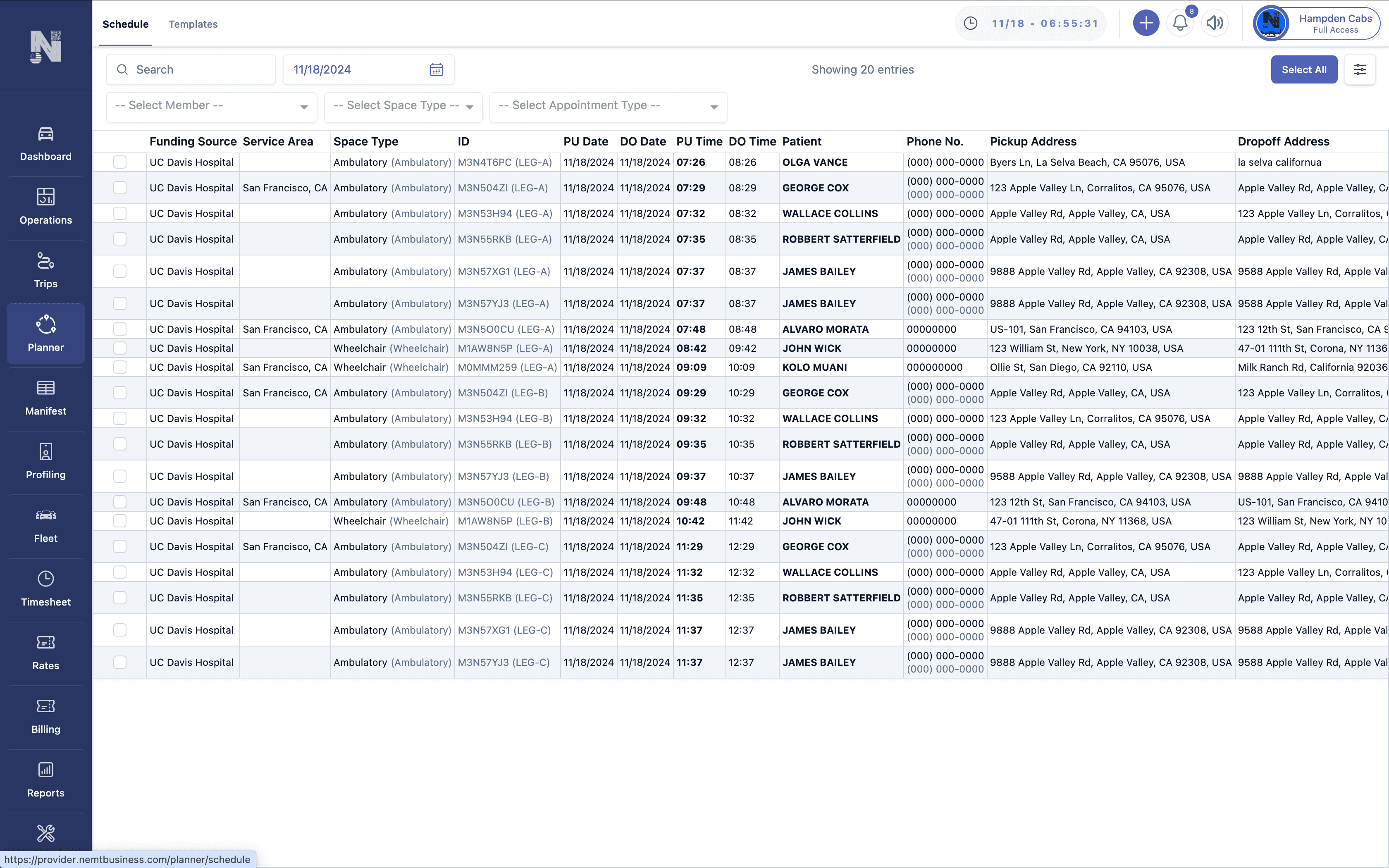
Task: Check the checkbox for OLGA VANCE's trip
Action: (120, 162)
